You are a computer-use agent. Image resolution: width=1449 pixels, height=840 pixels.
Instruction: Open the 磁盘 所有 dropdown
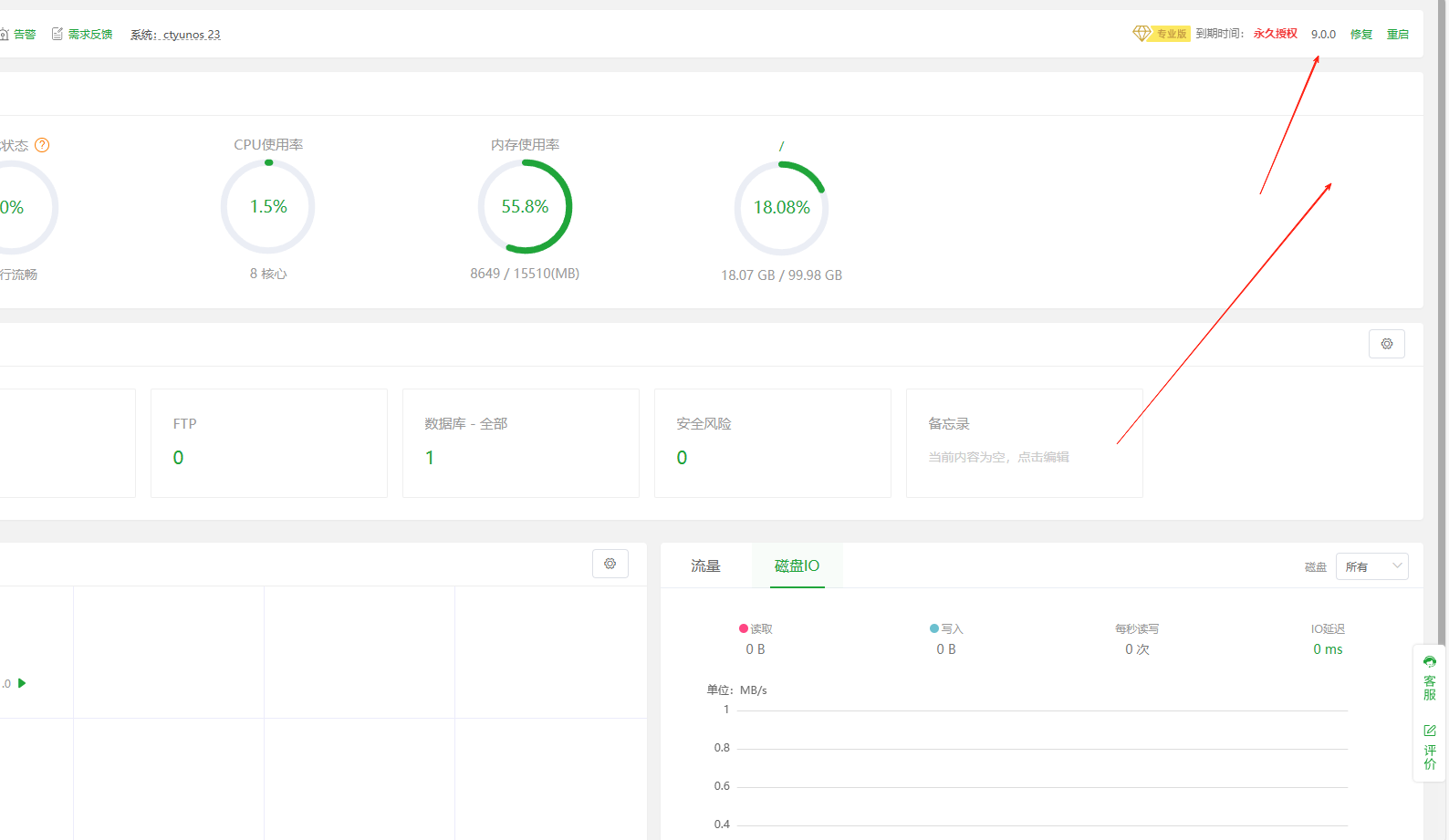tap(1371, 566)
